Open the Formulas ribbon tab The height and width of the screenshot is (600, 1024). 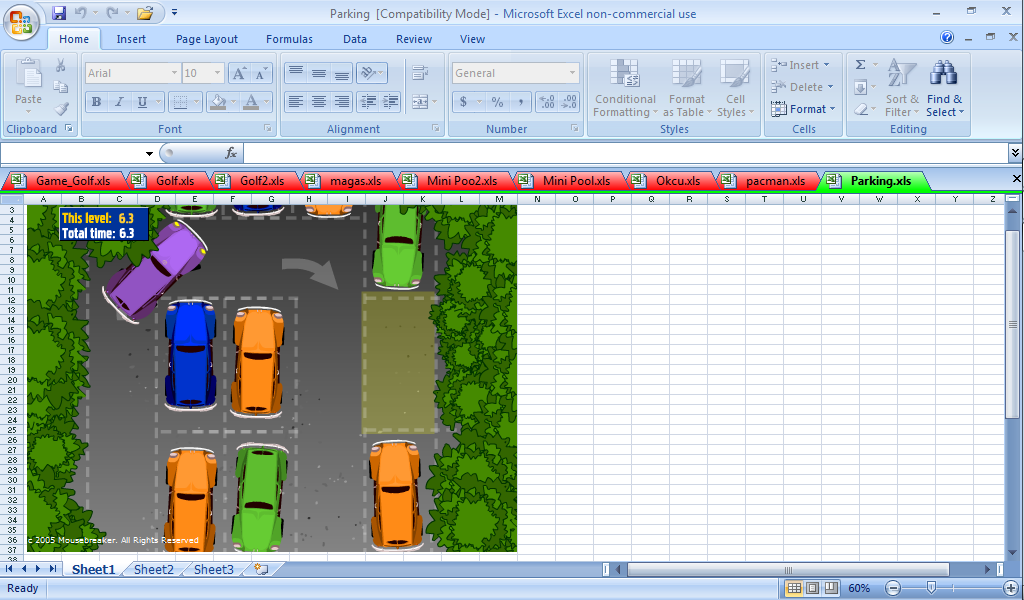coord(289,39)
